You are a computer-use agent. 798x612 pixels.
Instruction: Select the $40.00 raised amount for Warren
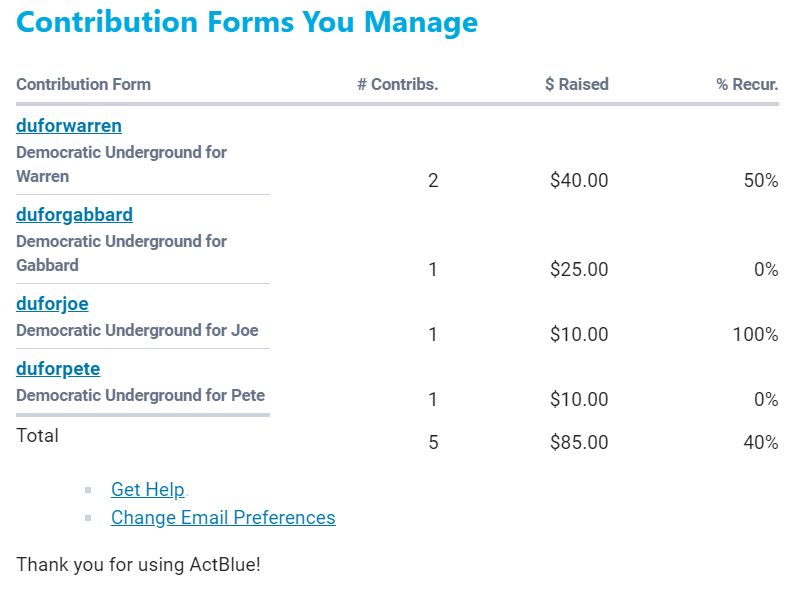coord(579,181)
